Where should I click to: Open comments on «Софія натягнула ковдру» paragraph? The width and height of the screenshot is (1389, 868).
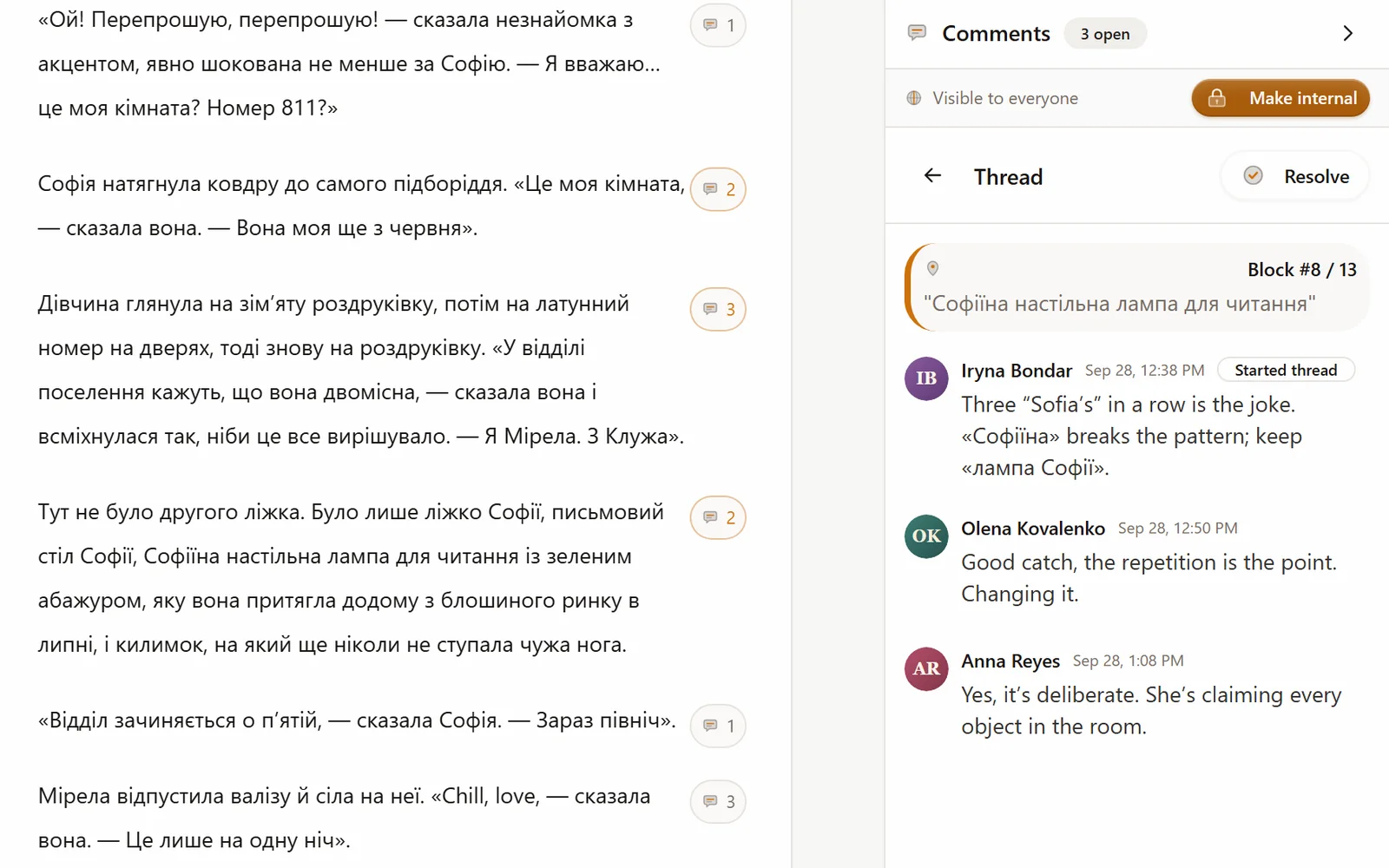coord(718,189)
